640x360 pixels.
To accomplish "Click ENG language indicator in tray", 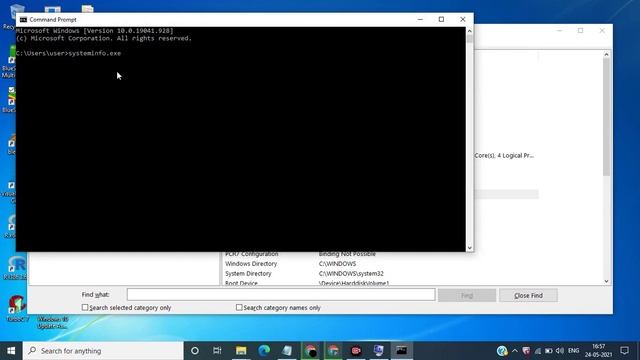I will 573,351.
